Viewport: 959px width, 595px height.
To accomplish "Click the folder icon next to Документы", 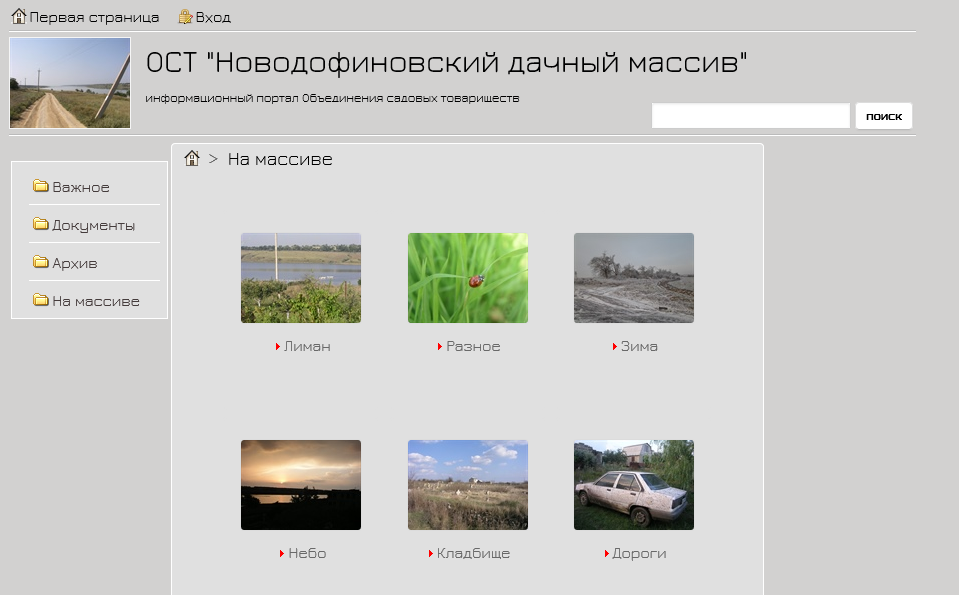I will pos(41,224).
